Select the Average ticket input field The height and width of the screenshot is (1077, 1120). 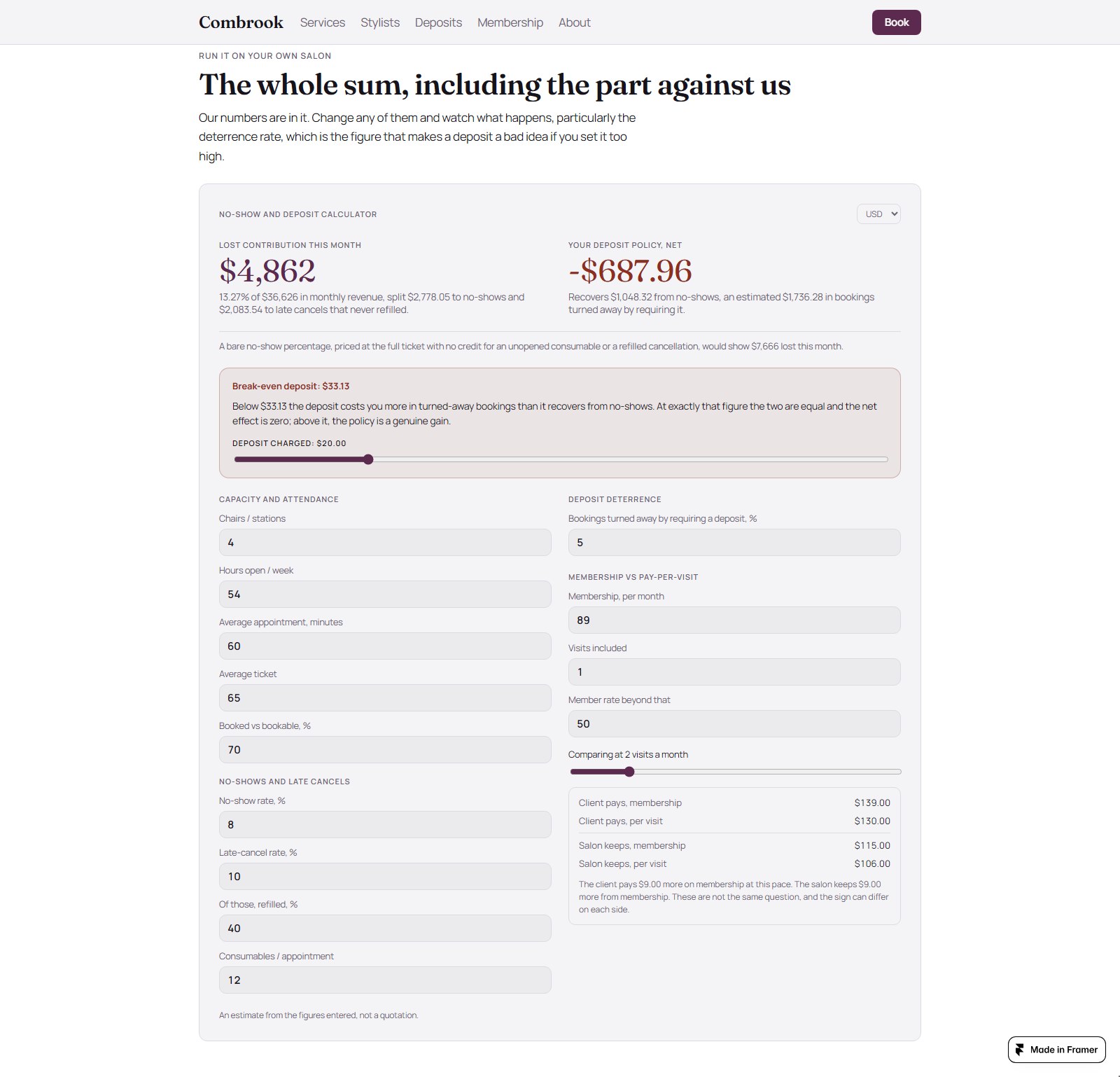coord(385,698)
